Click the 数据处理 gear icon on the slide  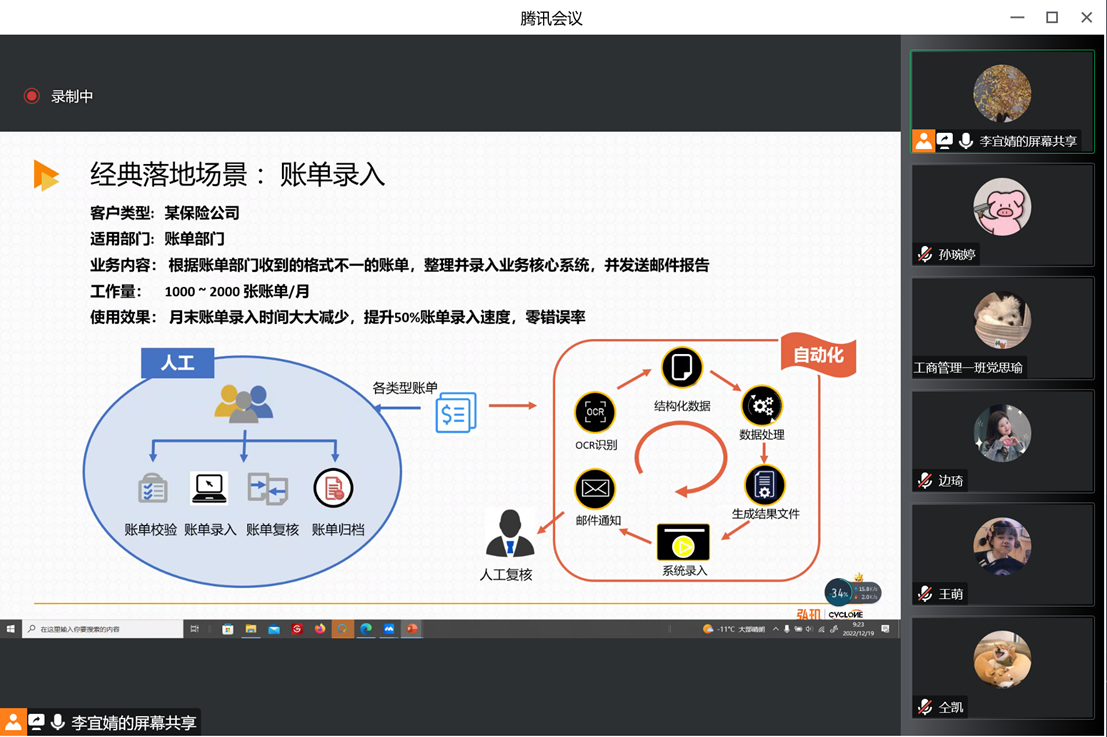761,406
